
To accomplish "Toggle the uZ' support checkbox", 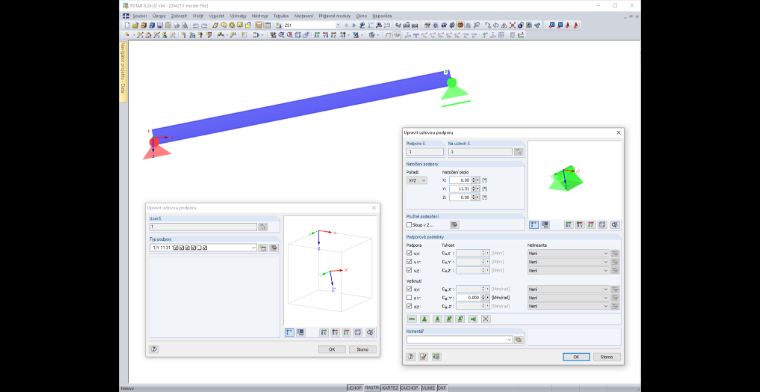I will pos(409,270).
